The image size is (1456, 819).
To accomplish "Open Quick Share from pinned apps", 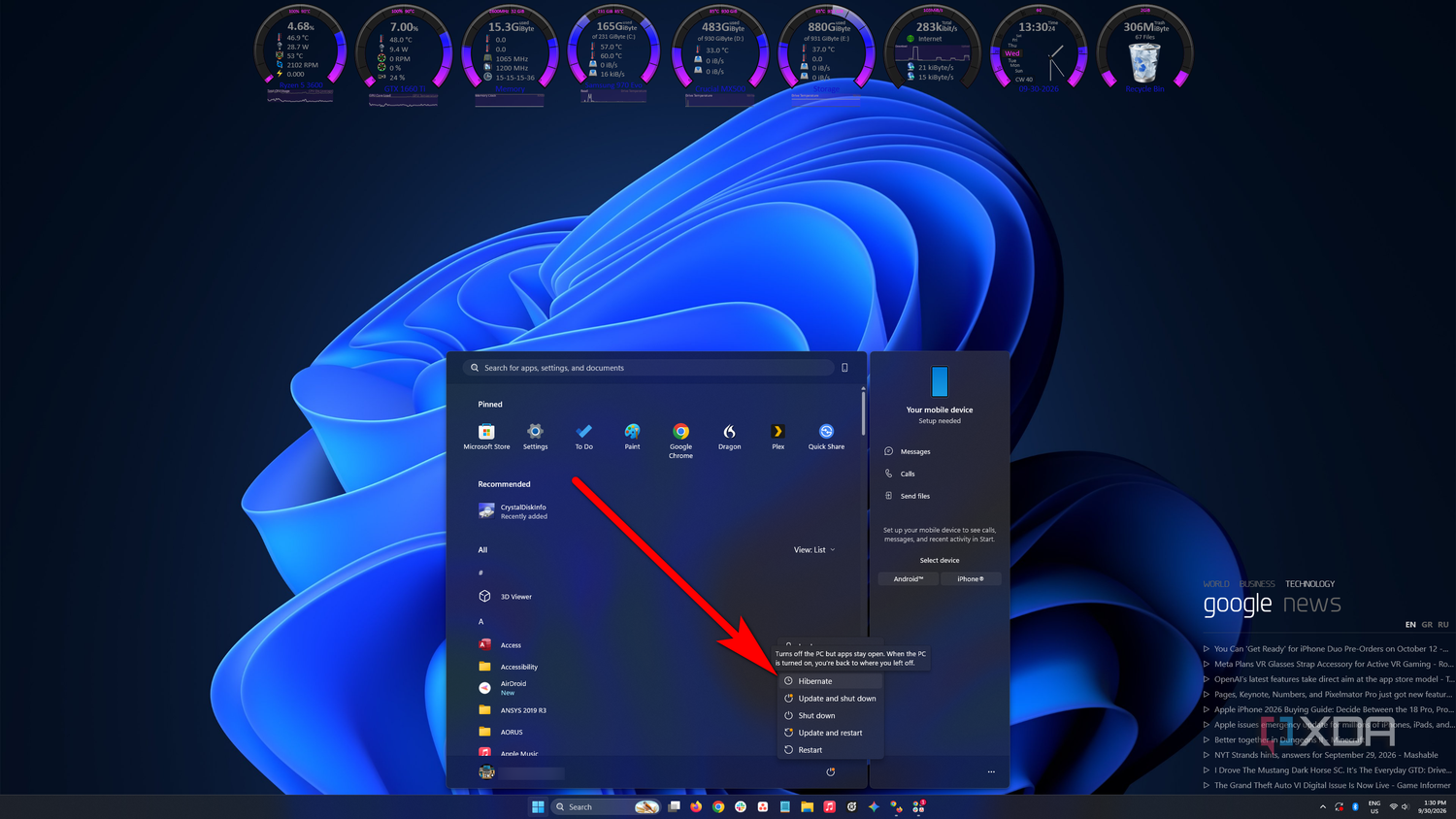I will tap(826, 437).
